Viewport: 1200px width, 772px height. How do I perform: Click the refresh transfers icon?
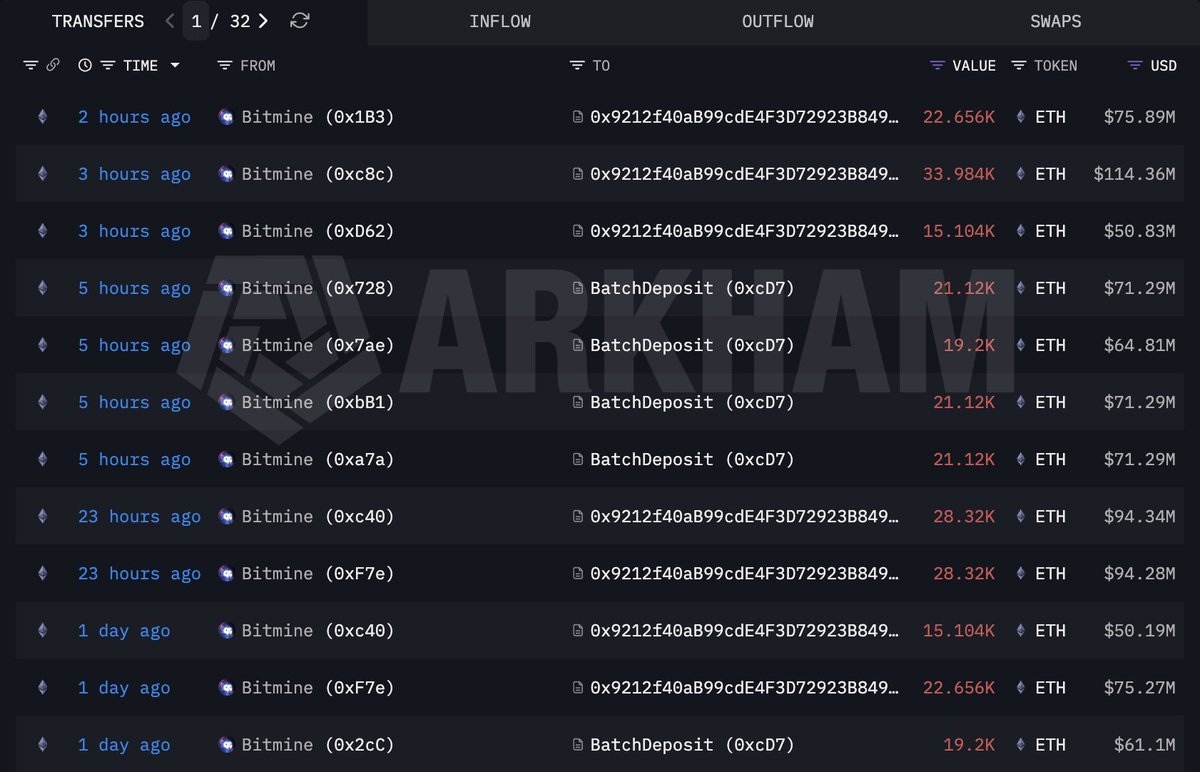point(300,20)
